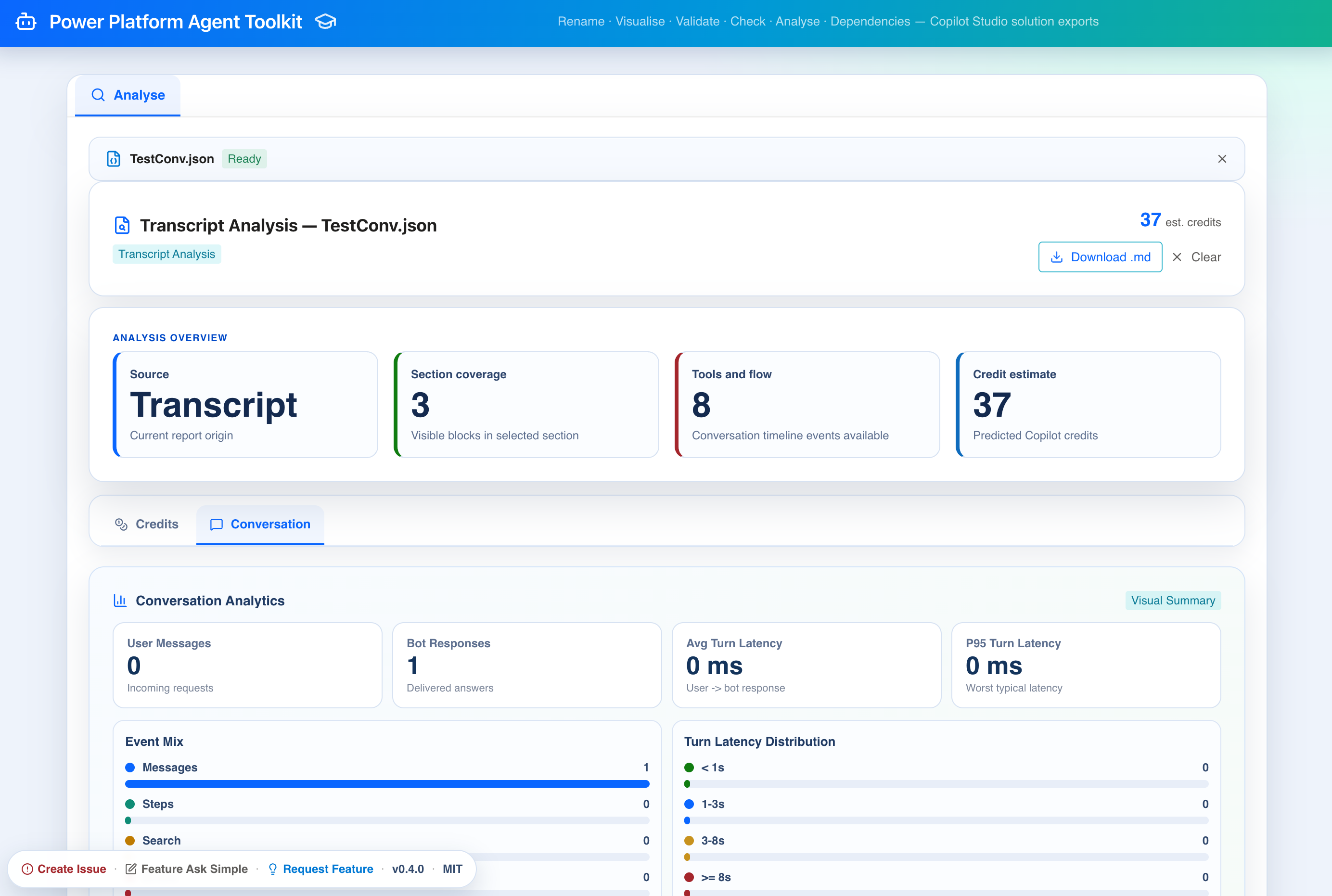The image size is (1332, 896).
Task: Click the TestConv.json file icon
Action: point(114,159)
